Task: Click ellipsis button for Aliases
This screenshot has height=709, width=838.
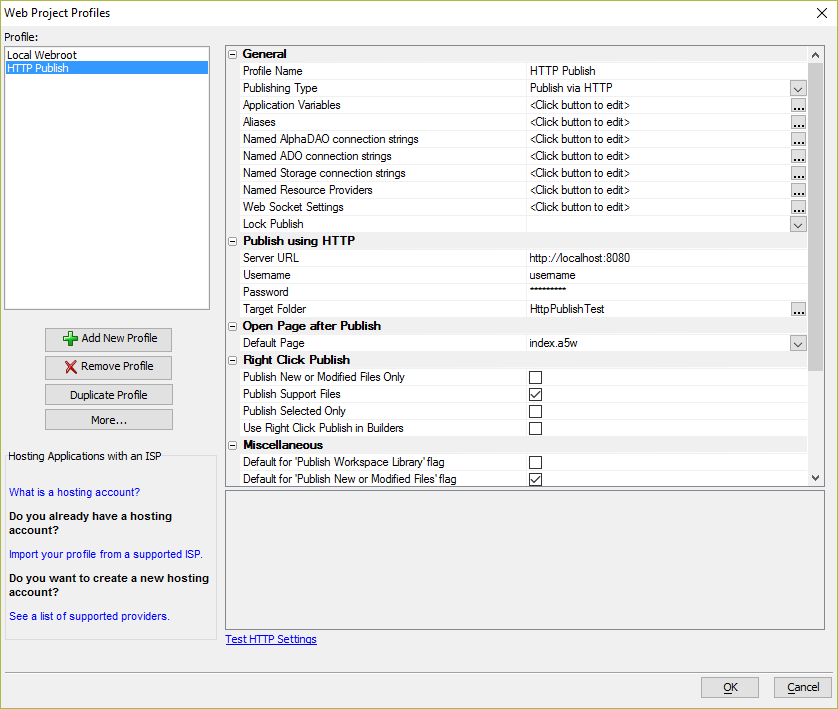Action: (798, 123)
